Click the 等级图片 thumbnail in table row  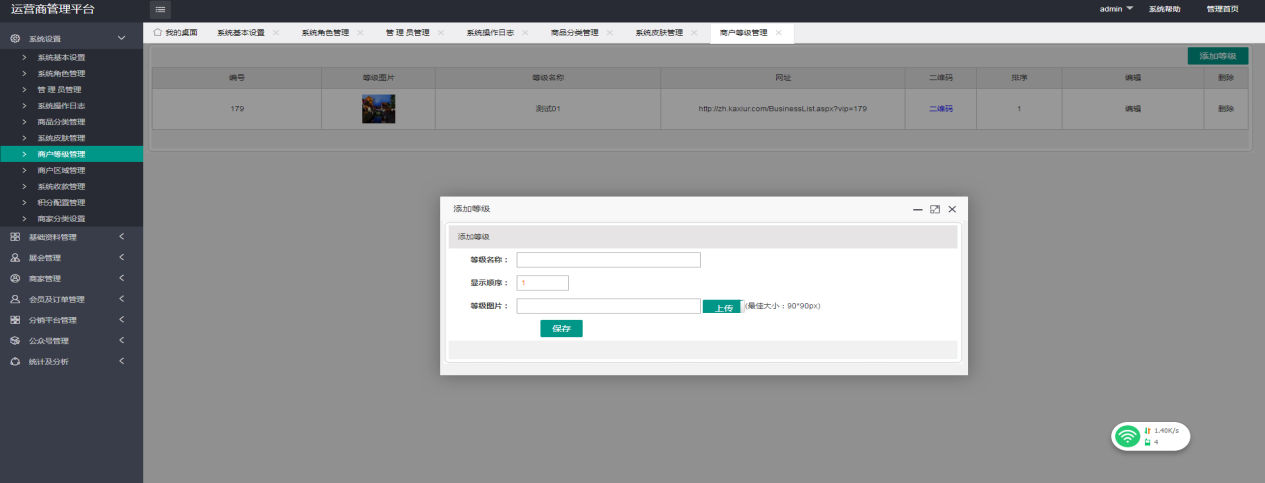tap(378, 108)
